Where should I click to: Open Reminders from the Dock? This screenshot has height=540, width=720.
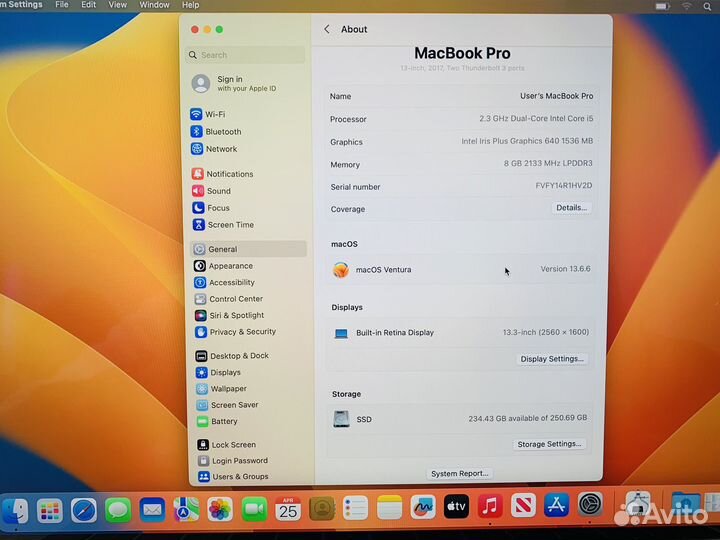pyautogui.click(x=355, y=508)
